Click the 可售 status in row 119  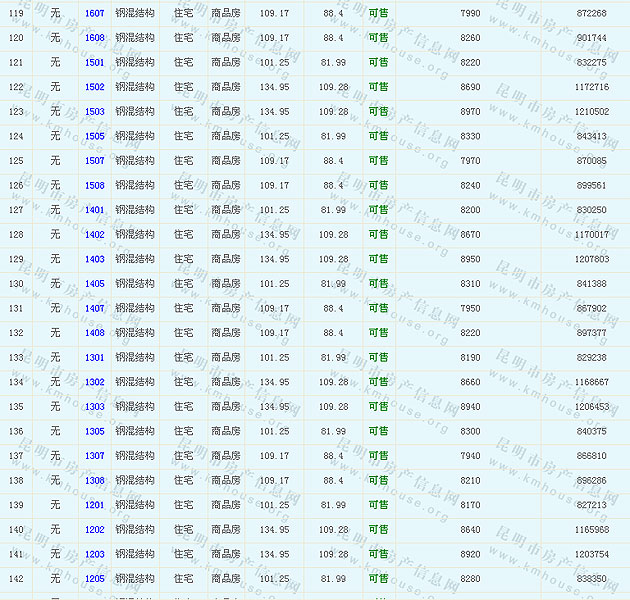coord(378,13)
